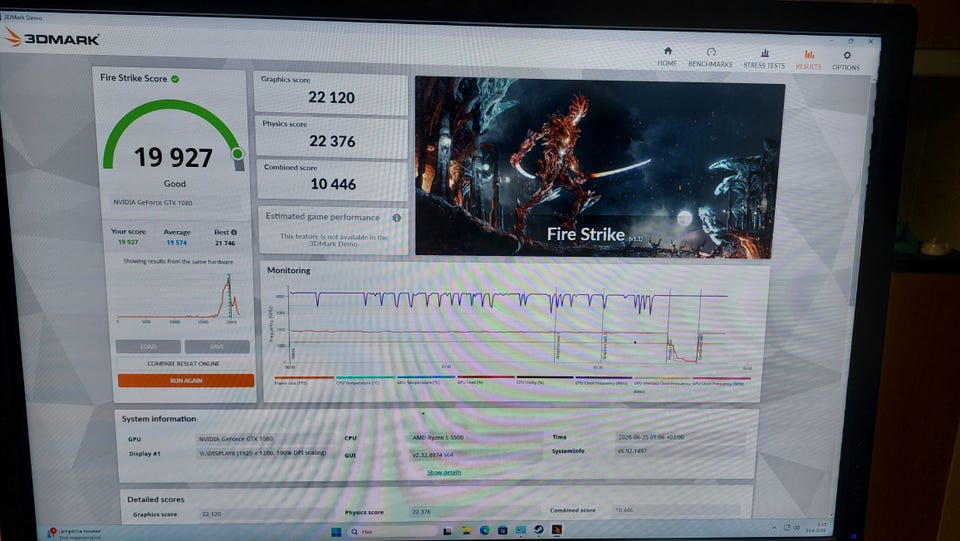Toggle CPU Clock Frequency legend series
This screenshot has width=960, height=541.
pos(604,380)
